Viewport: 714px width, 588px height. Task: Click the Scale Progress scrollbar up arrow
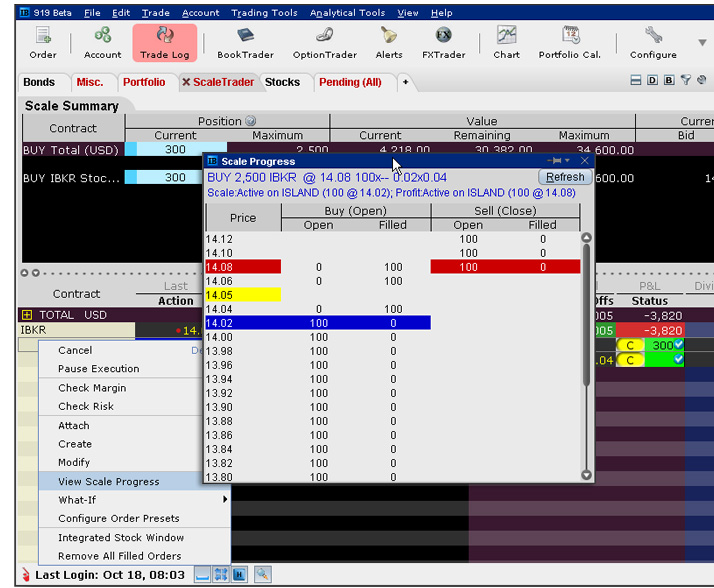586,237
